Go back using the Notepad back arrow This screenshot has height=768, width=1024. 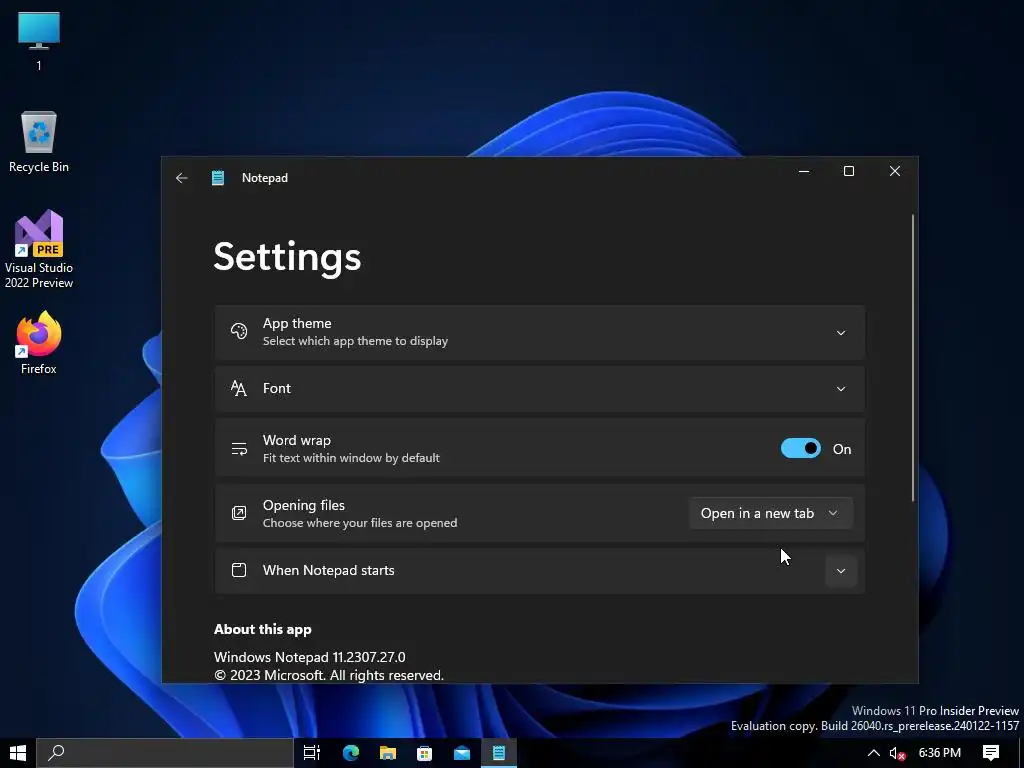pyautogui.click(x=182, y=178)
